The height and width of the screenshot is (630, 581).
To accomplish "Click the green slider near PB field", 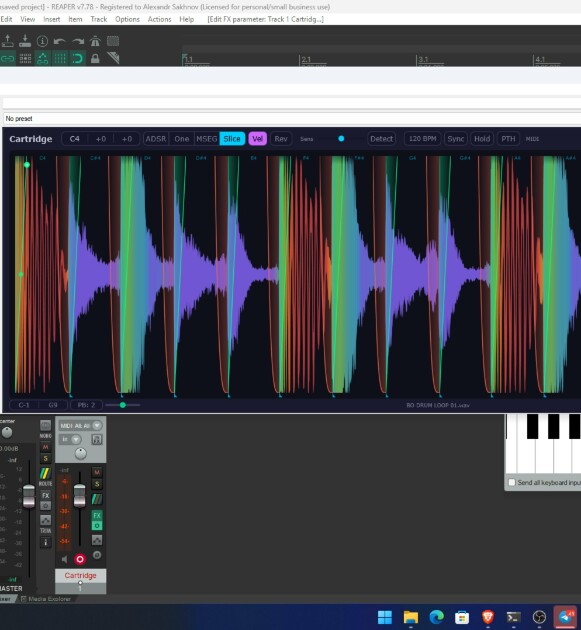I will click(x=123, y=405).
